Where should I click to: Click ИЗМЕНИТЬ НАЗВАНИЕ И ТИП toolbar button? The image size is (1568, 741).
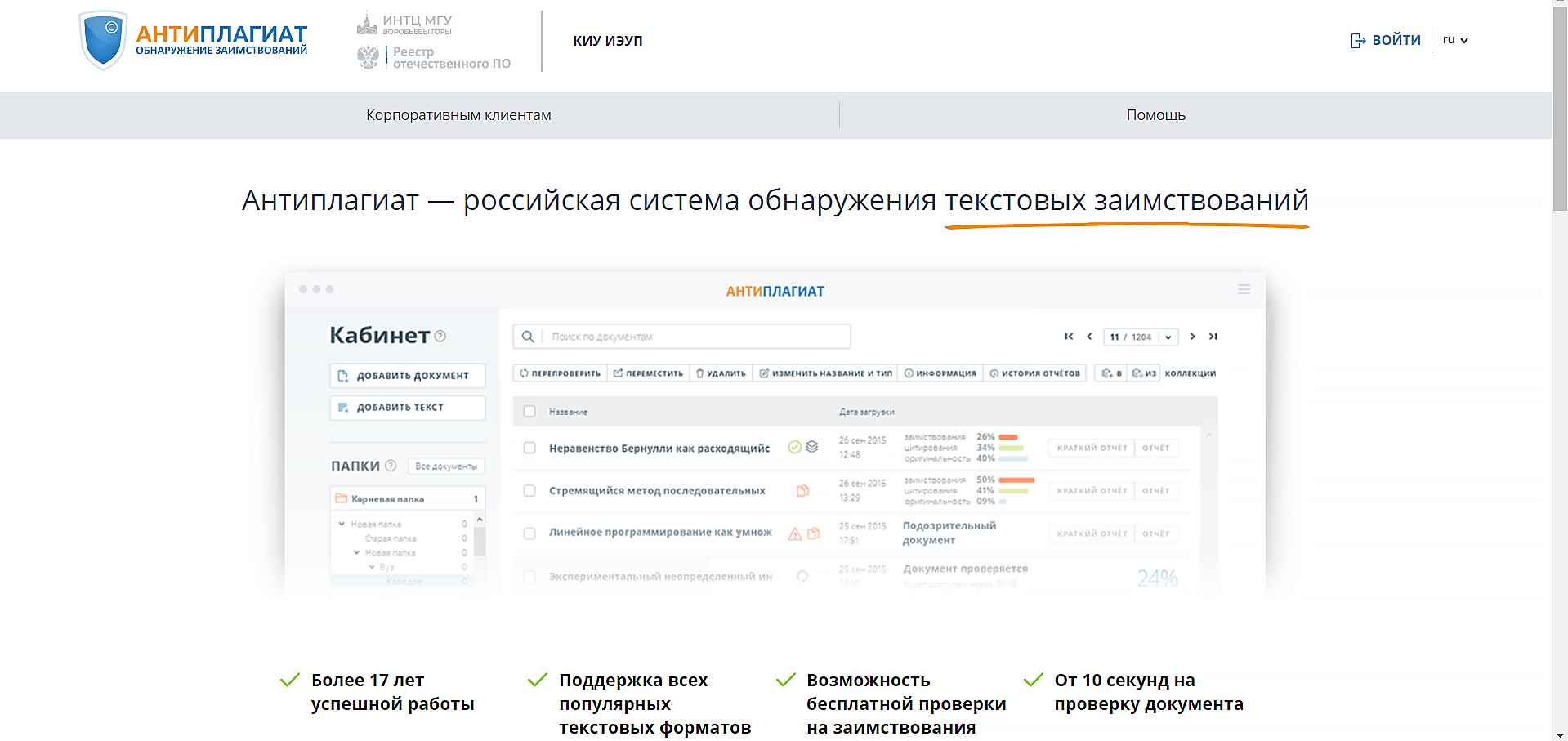825,373
